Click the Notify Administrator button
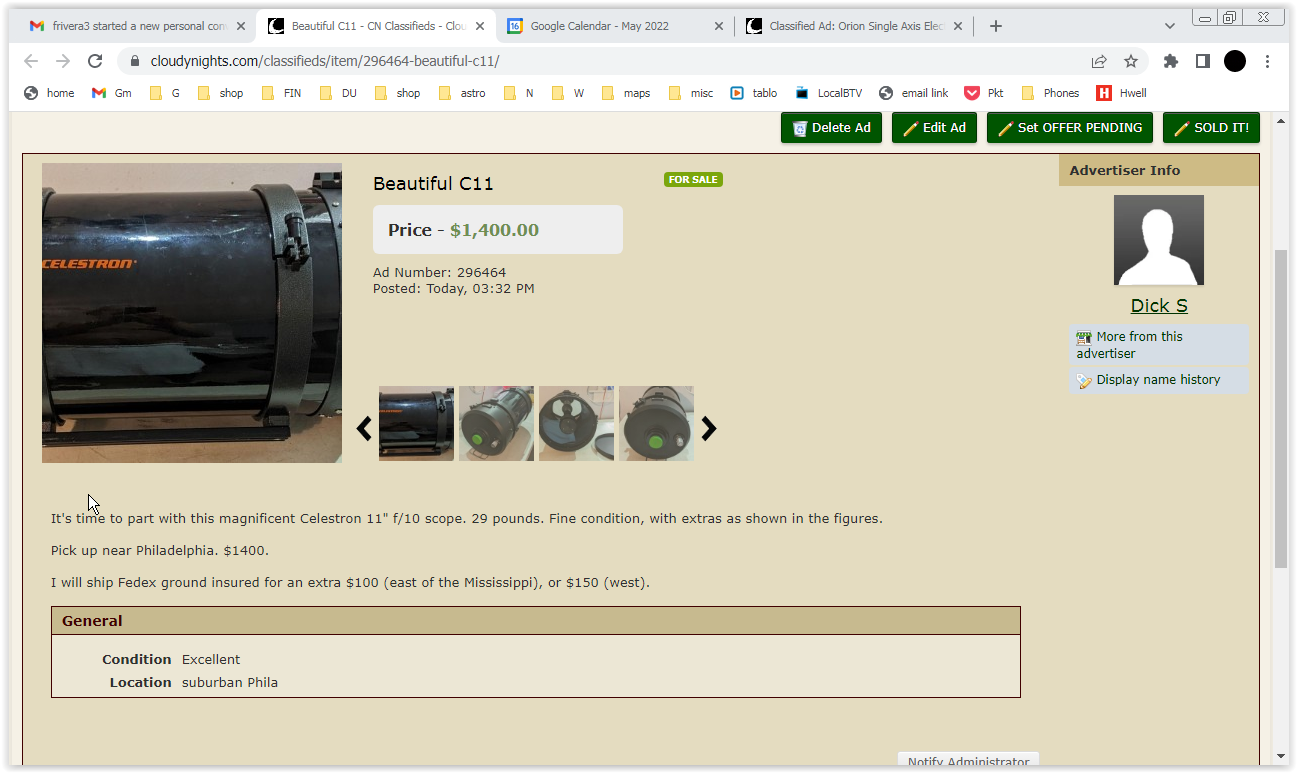The image size is (1297, 773). tap(968, 761)
